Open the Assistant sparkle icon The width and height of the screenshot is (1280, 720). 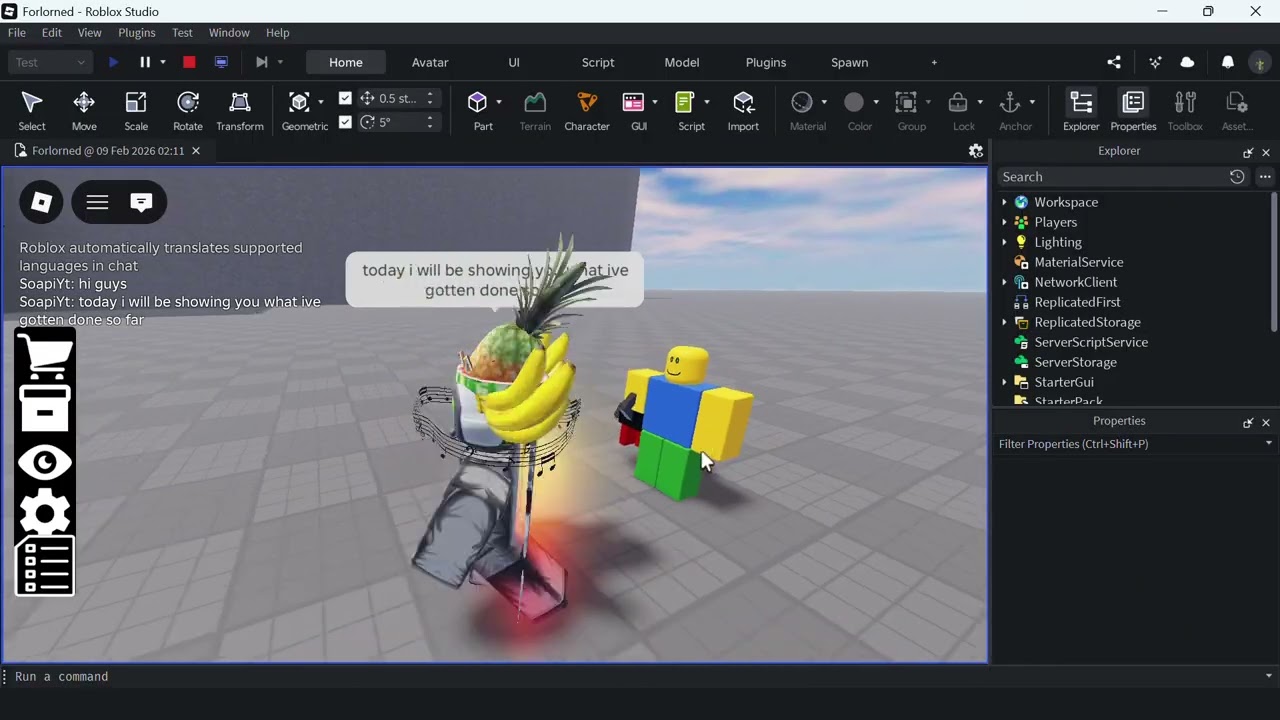point(1155,62)
